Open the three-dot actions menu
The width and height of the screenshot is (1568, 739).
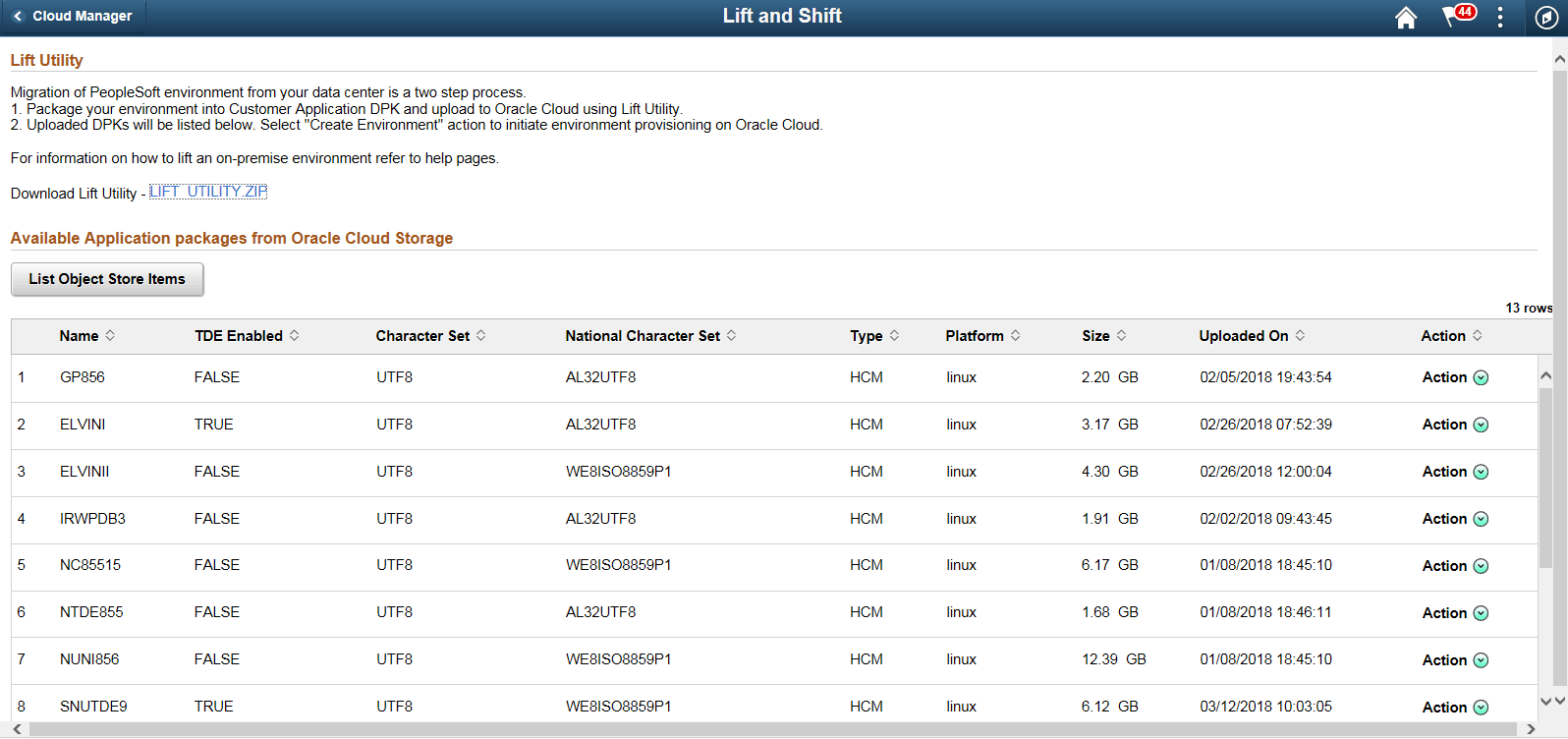[1500, 17]
